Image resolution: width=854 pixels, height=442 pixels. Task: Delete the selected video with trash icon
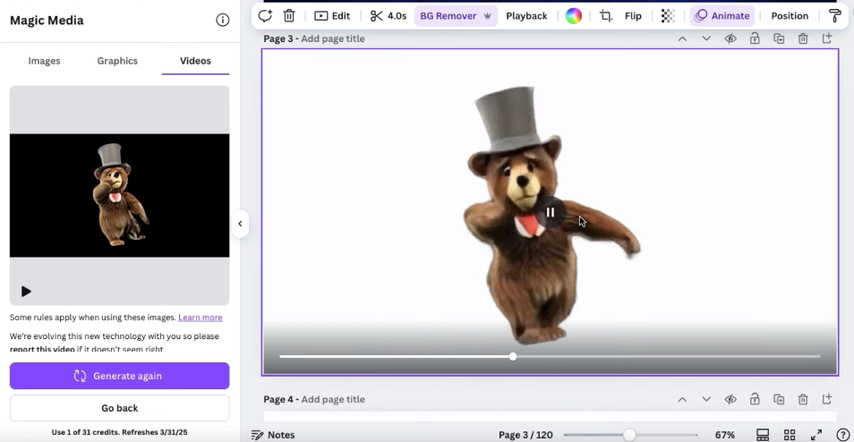tap(289, 16)
